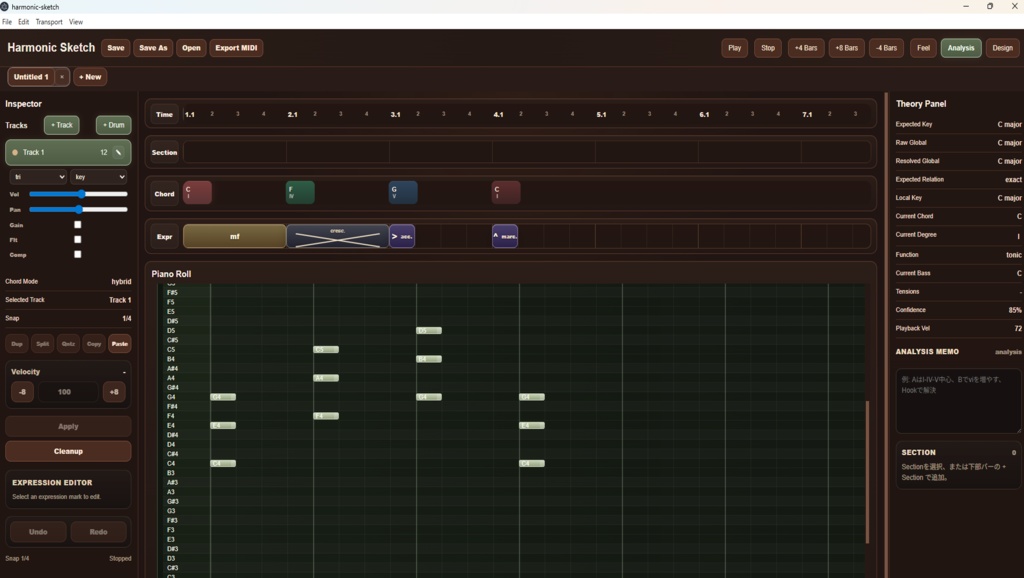Click the 5.1 marker on the Time ruler
1024x578 pixels.
point(601,114)
